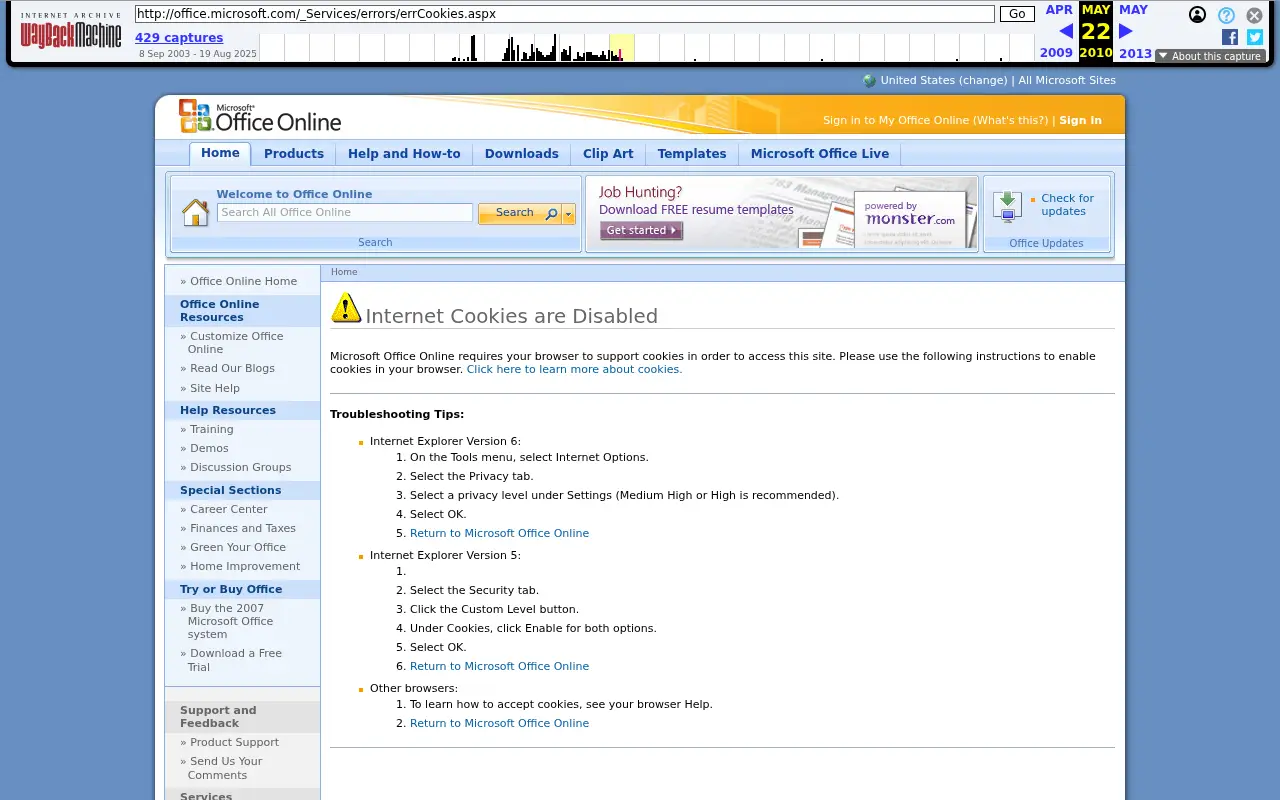This screenshot has width=1280, height=800.
Task: Open the Wayback help question-mark icon
Action: click(1226, 15)
